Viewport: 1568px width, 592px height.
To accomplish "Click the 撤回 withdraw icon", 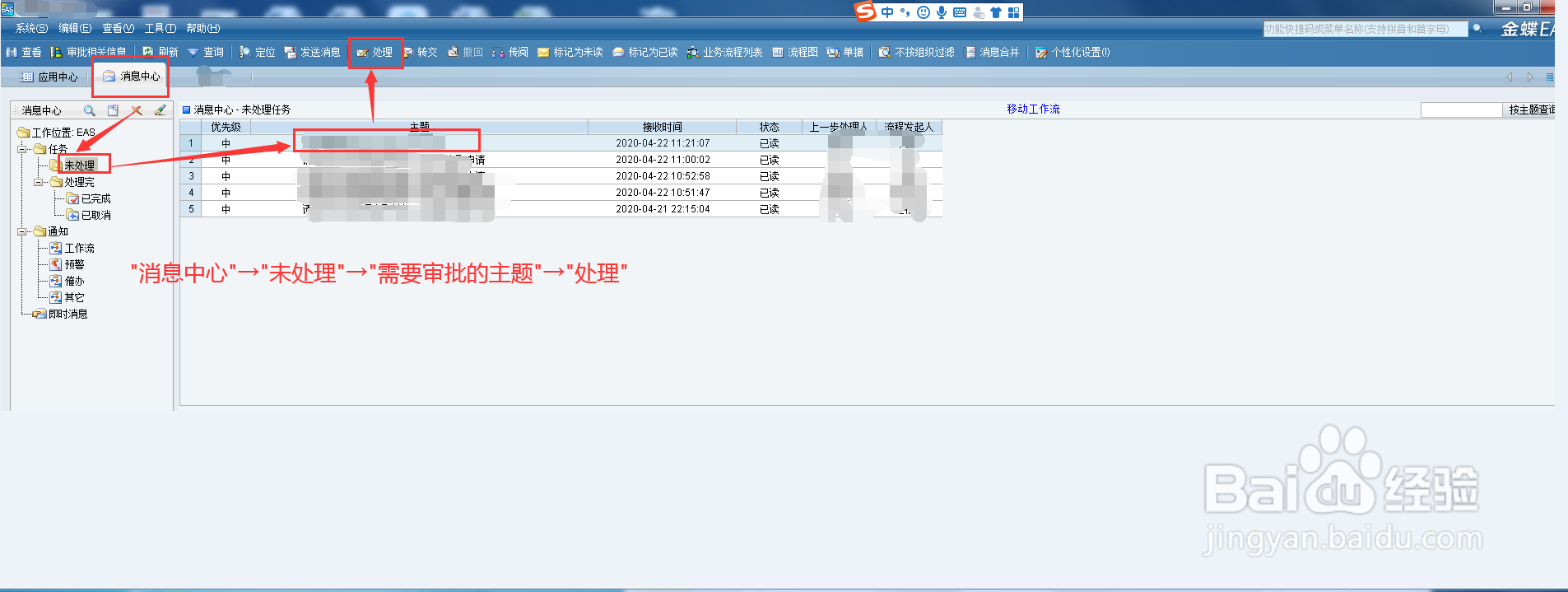I will pos(453,52).
